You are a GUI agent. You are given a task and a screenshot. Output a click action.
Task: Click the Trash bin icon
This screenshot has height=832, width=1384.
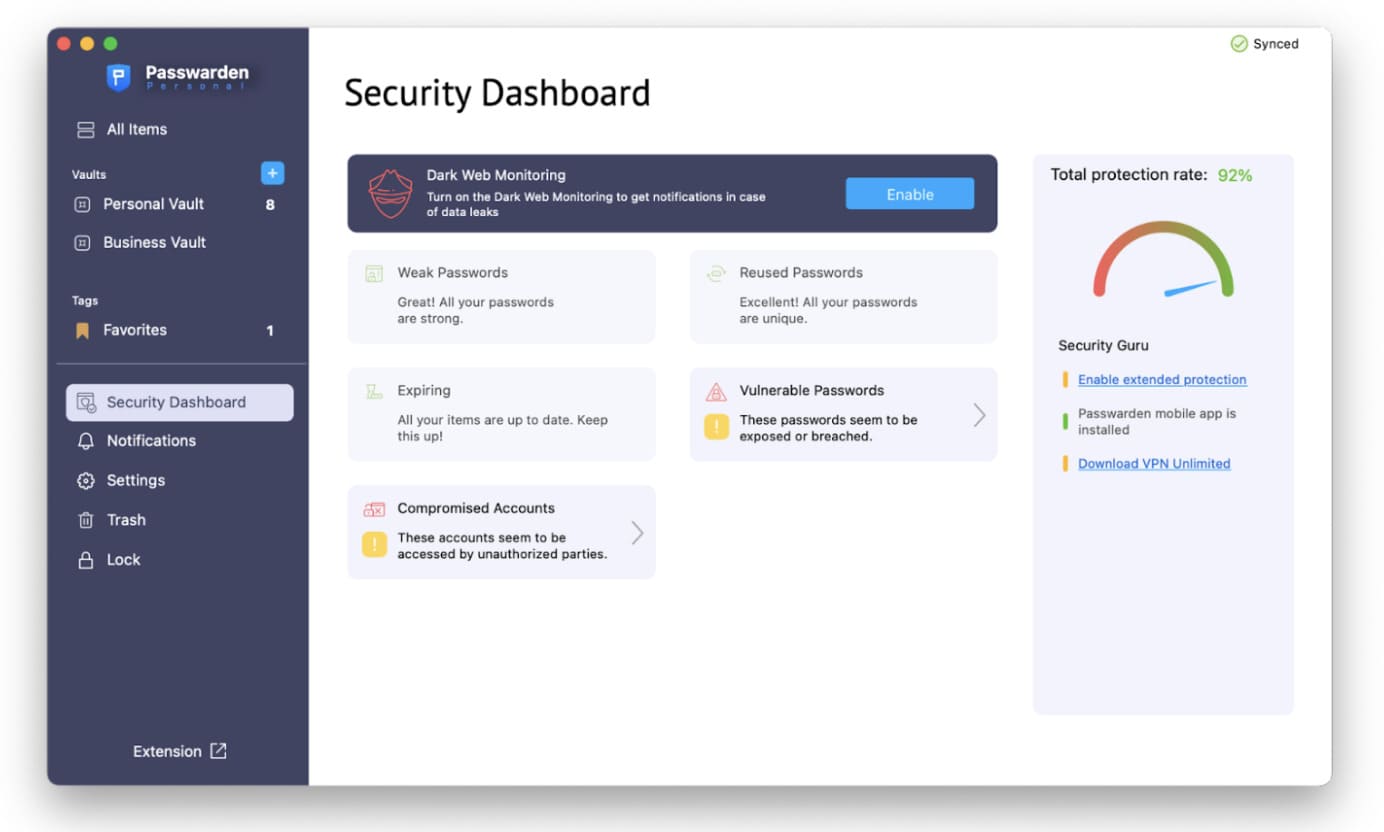point(86,520)
